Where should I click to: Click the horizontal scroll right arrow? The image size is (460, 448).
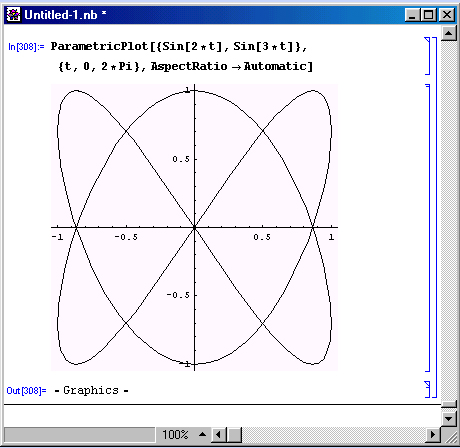coord(433,434)
